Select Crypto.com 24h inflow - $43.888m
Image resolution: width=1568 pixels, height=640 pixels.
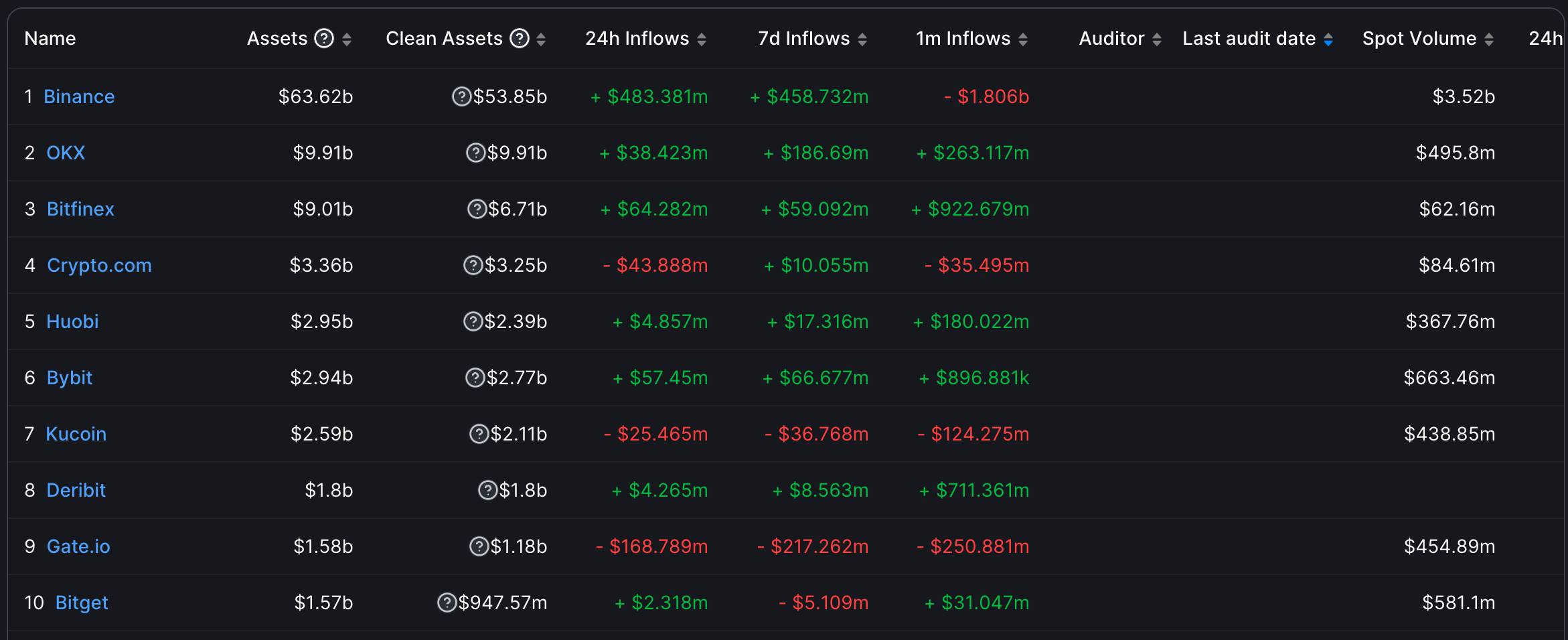coord(655,265)
